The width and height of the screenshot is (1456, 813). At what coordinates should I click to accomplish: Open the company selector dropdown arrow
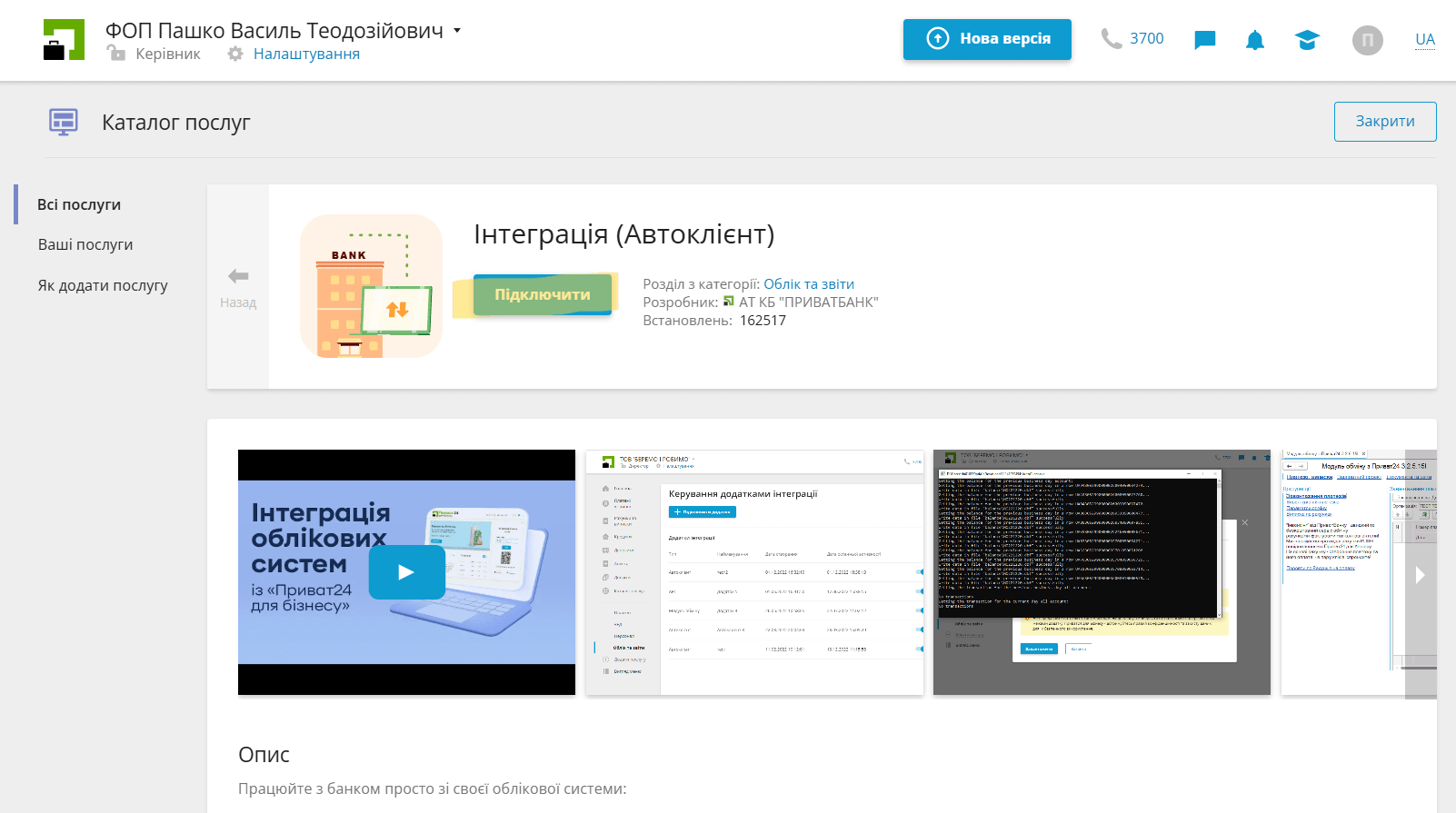(x=457, y=30)
